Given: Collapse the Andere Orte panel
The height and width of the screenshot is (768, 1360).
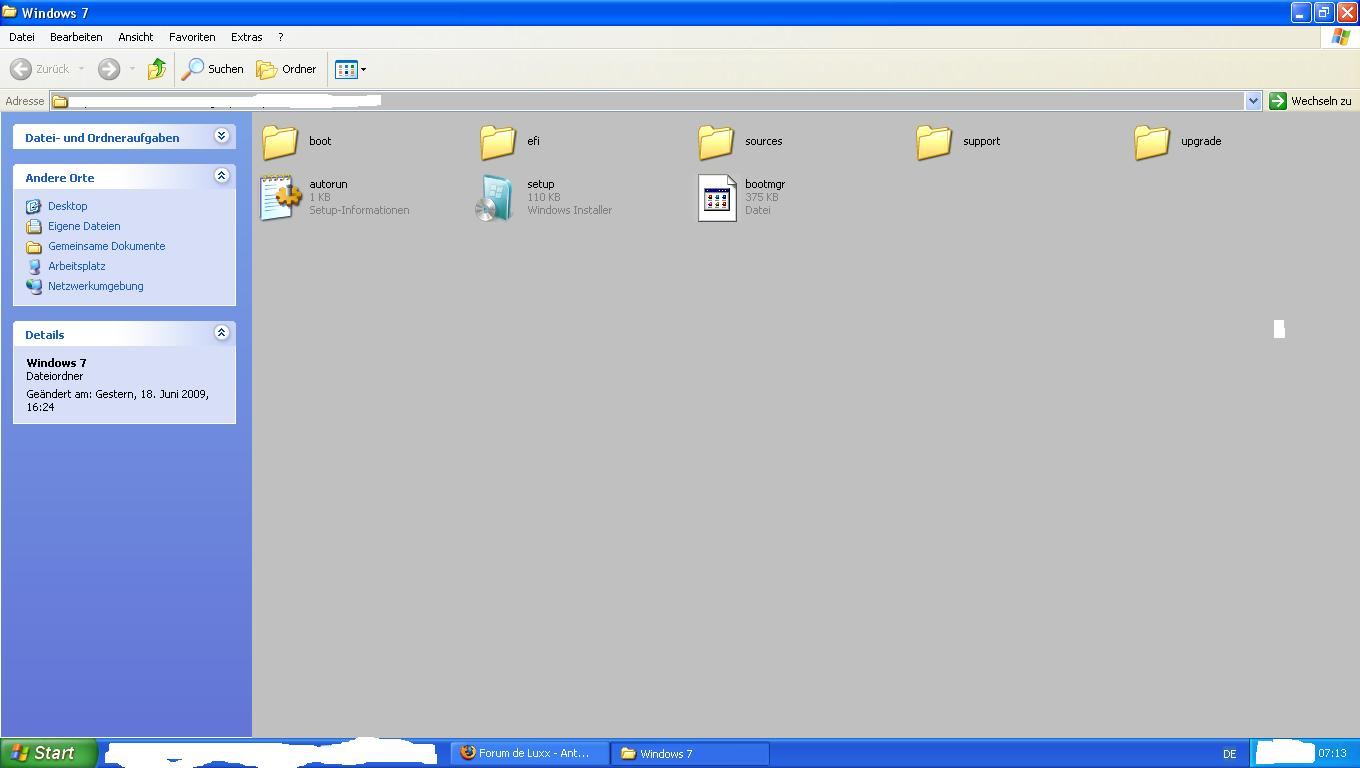Looking at the screenshot, I should (221, 176).
